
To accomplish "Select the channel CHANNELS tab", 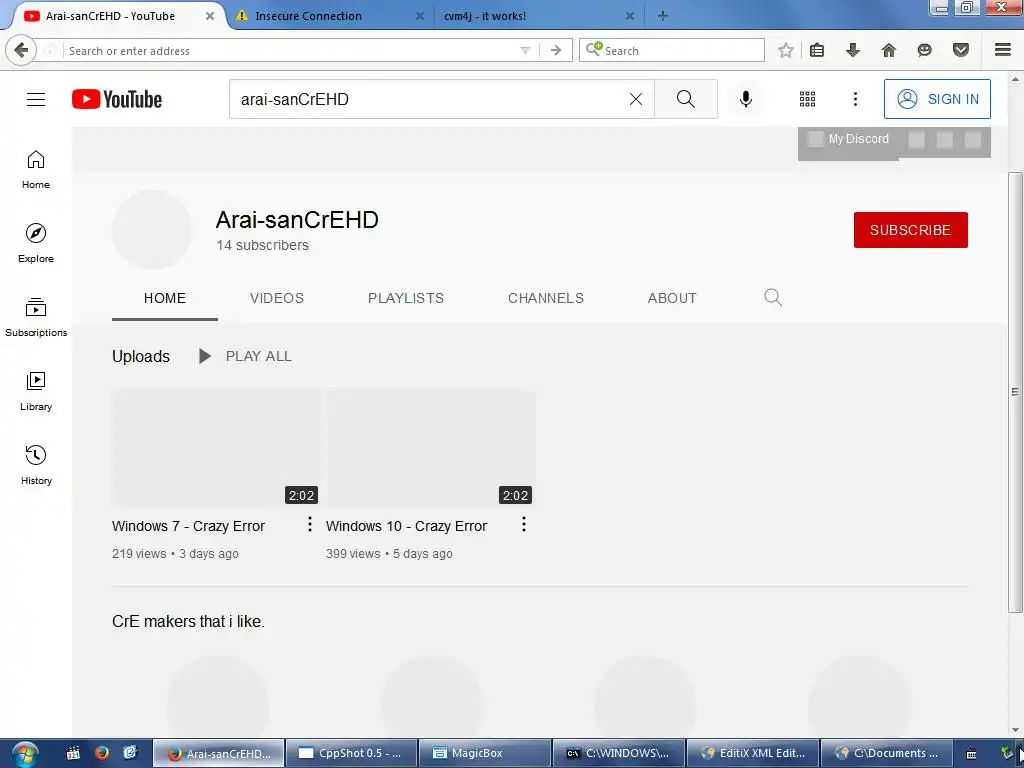I will pyautogui.click(x=546, y=298).
